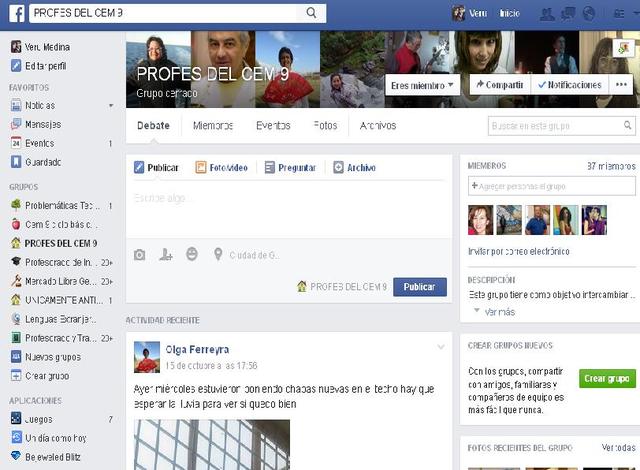Click the Compartir button
Image resolution: width=640 pixels, height=470 pixels.
point(500,84)
